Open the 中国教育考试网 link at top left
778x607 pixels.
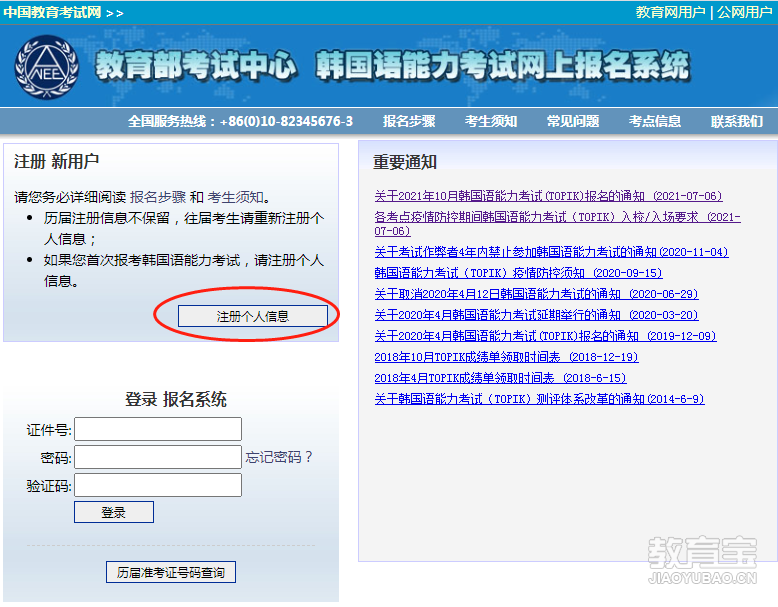pyautogui.click(x=52, y=12)
